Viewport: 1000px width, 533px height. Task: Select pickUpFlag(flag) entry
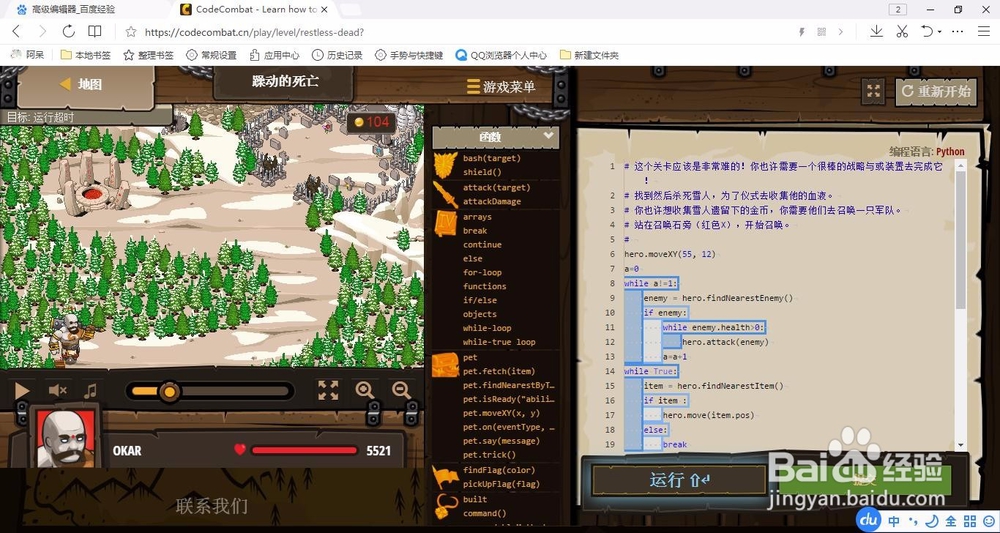point(501,484)
